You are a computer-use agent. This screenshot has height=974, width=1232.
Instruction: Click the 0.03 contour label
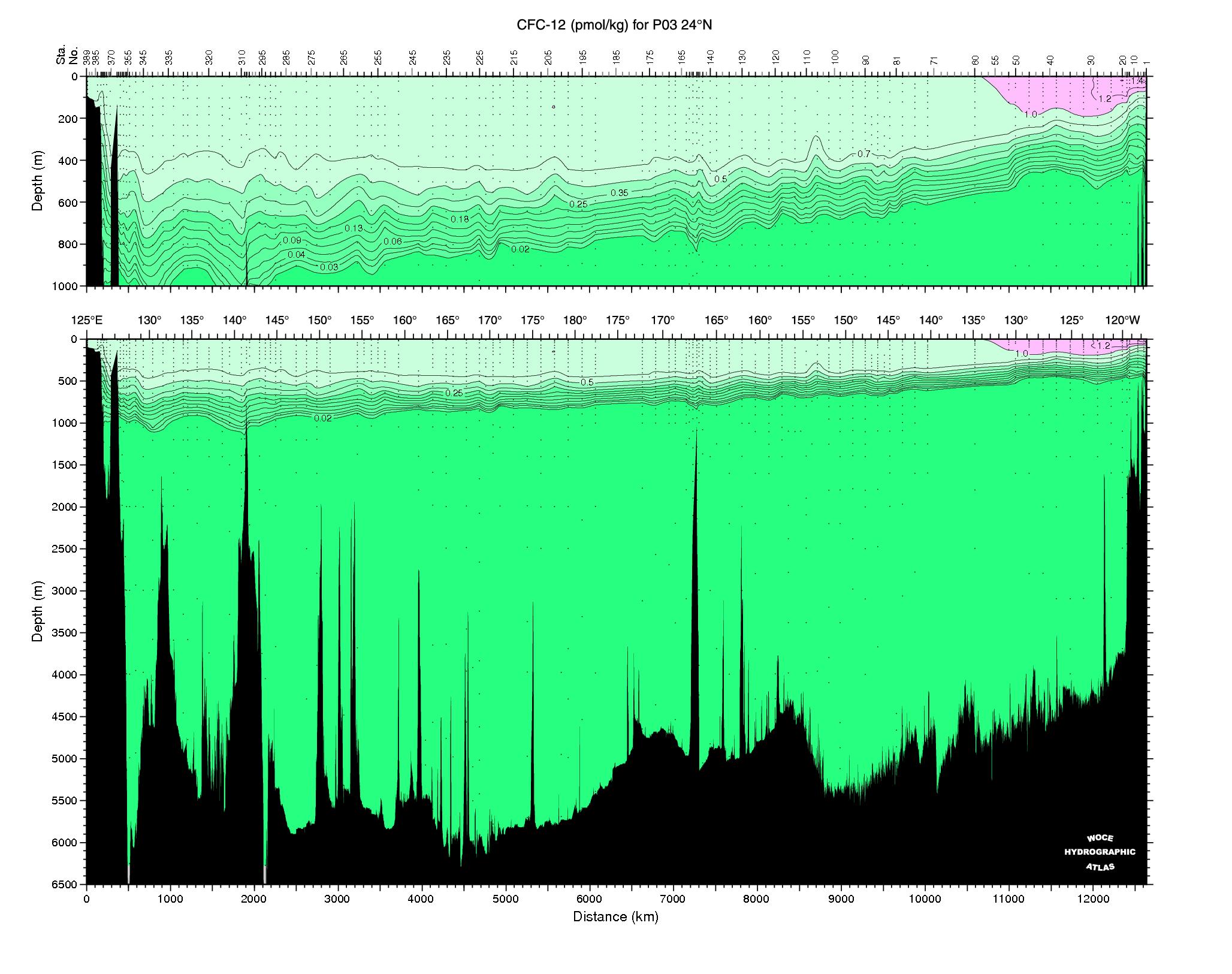(329, 267)
